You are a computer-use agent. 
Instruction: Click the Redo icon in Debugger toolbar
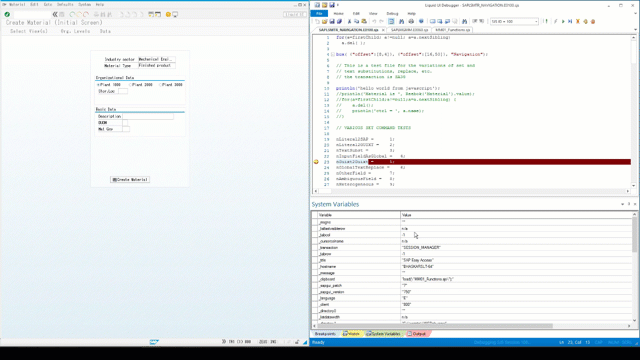(x=381, y=21)
